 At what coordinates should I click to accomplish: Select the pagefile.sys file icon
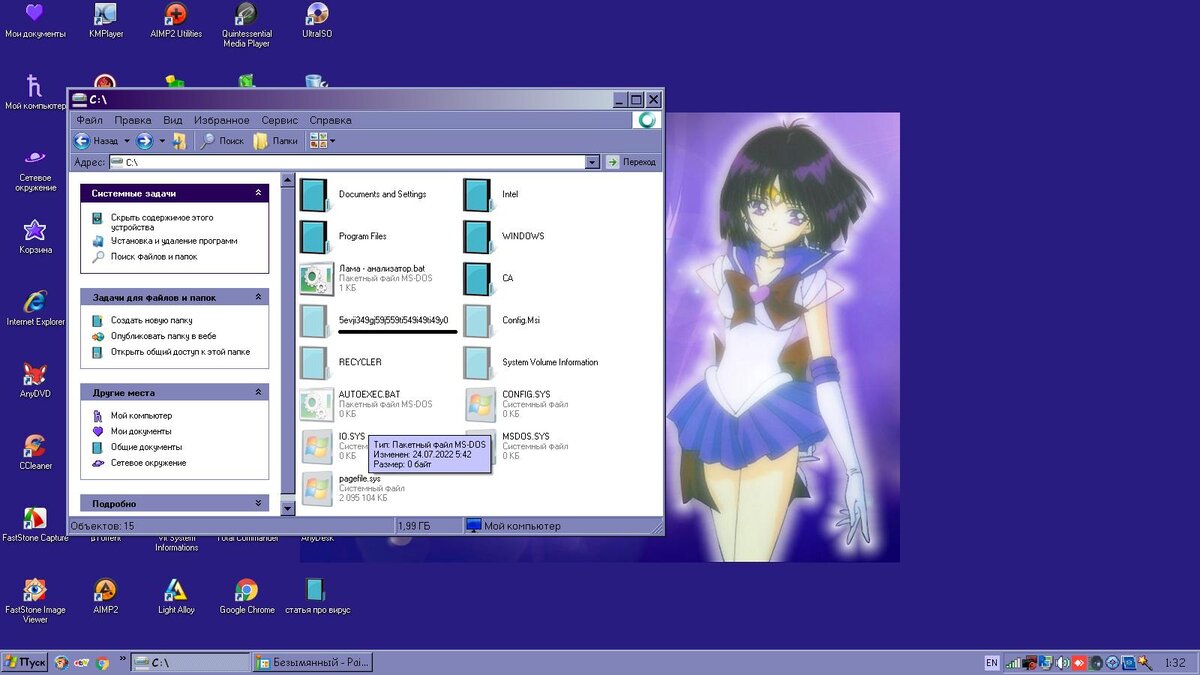point(316,488)
